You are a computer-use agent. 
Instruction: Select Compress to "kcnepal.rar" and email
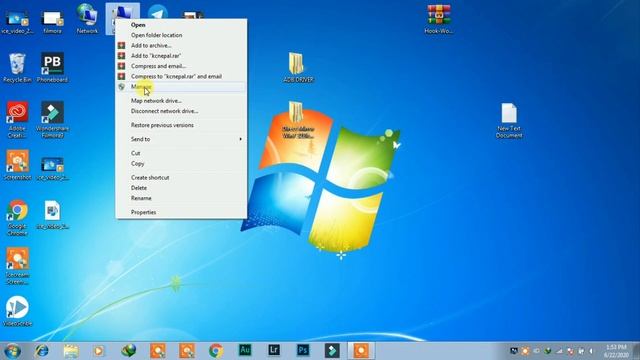click(x=181, y=76)
